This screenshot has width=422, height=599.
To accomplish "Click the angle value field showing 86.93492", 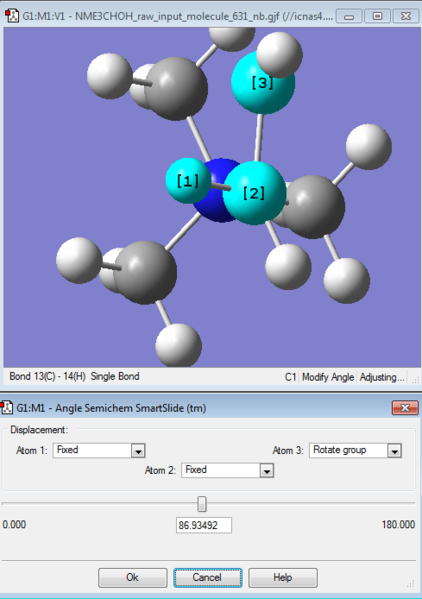I will (x=204, y=525).
